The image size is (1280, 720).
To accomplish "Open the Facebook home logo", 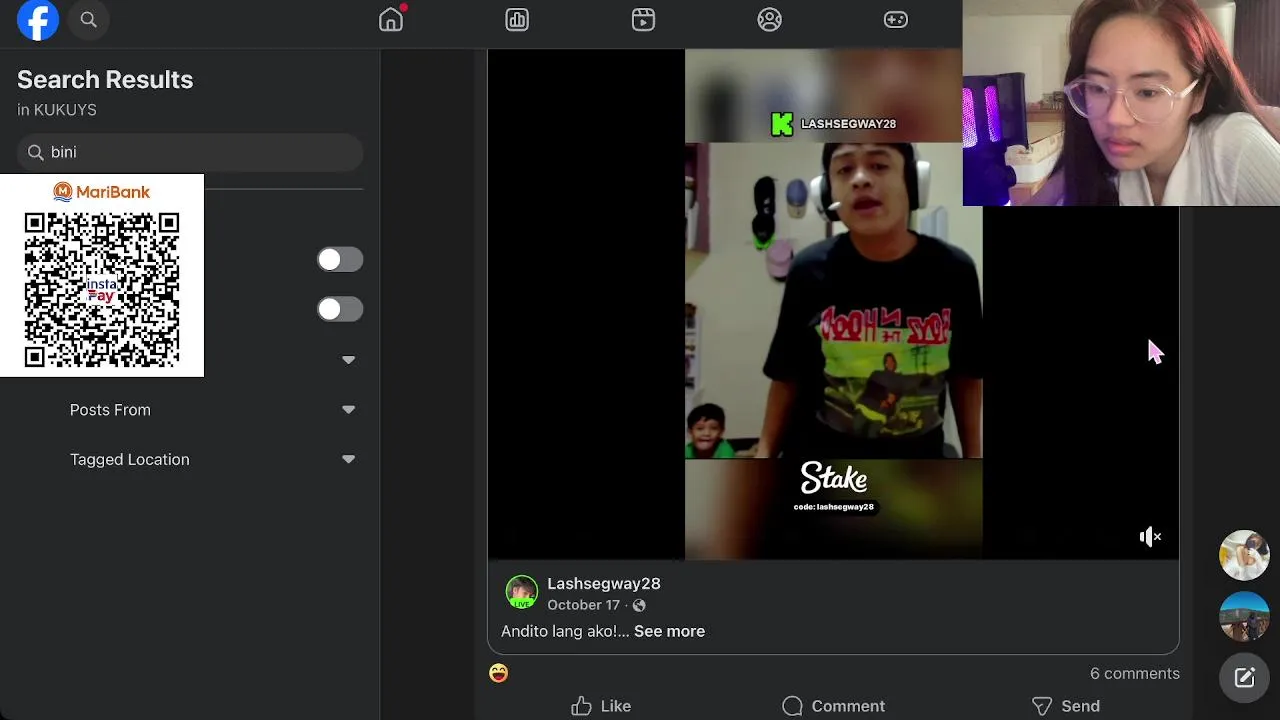I will pyautogui.click(x=38, y=20).
